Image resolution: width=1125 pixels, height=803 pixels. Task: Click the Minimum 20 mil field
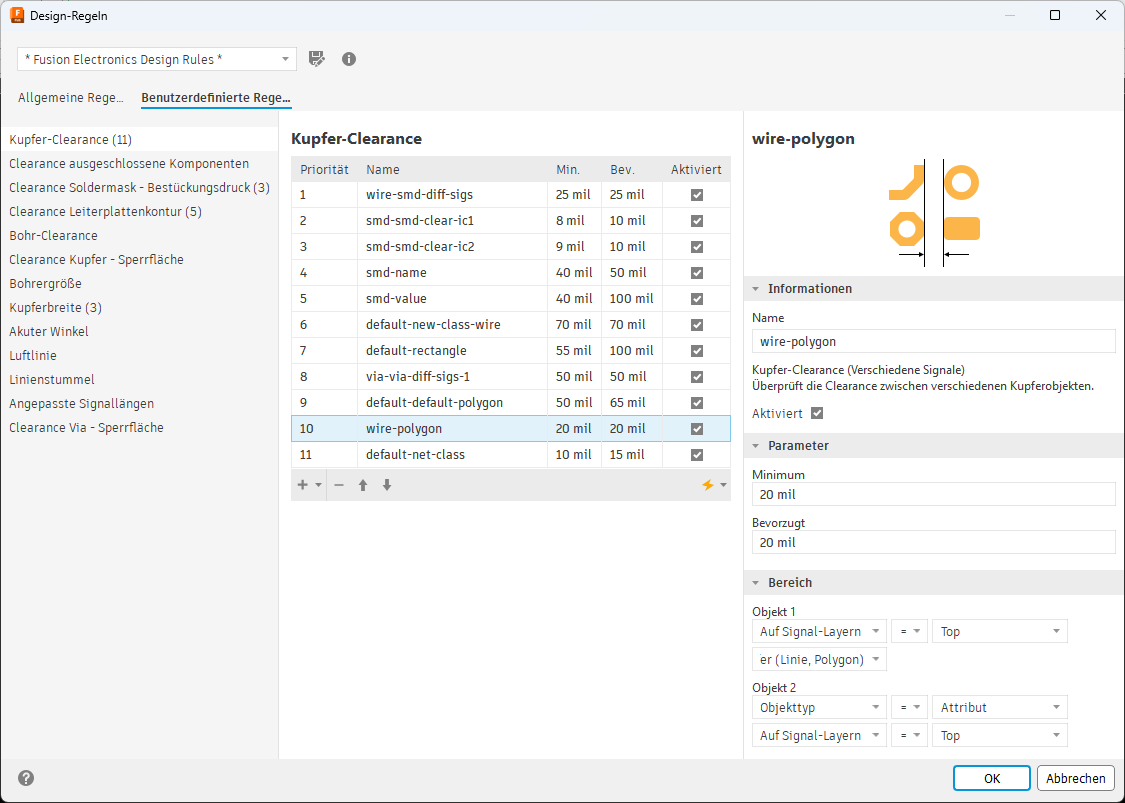pyautogui.click(x=933, y=494)
